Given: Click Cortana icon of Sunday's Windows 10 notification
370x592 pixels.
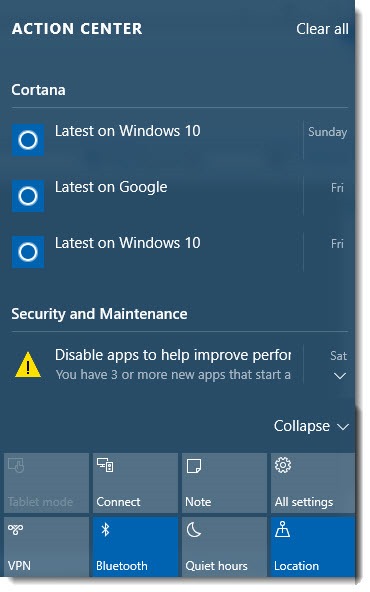Looking at the screenshot, I should (x=28, y=140).
